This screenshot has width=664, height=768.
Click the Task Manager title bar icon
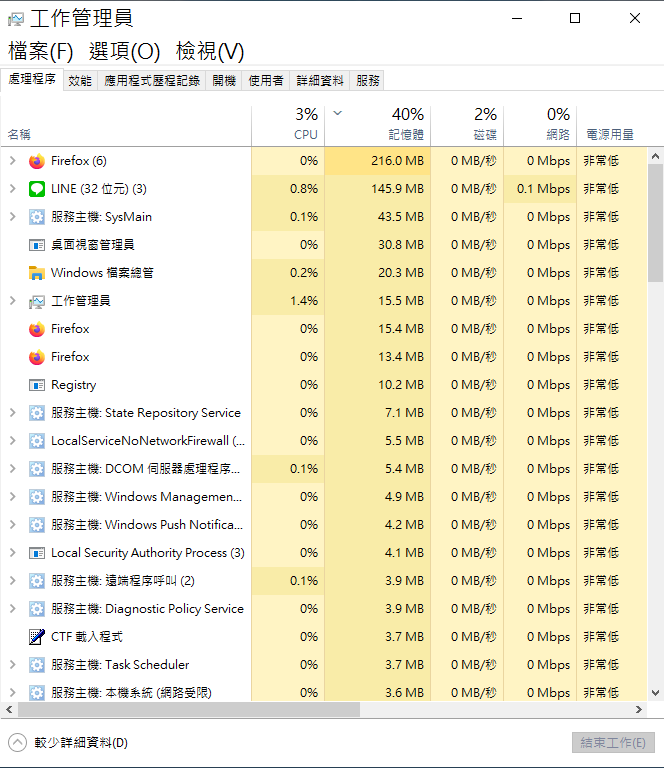coord(16,19)
